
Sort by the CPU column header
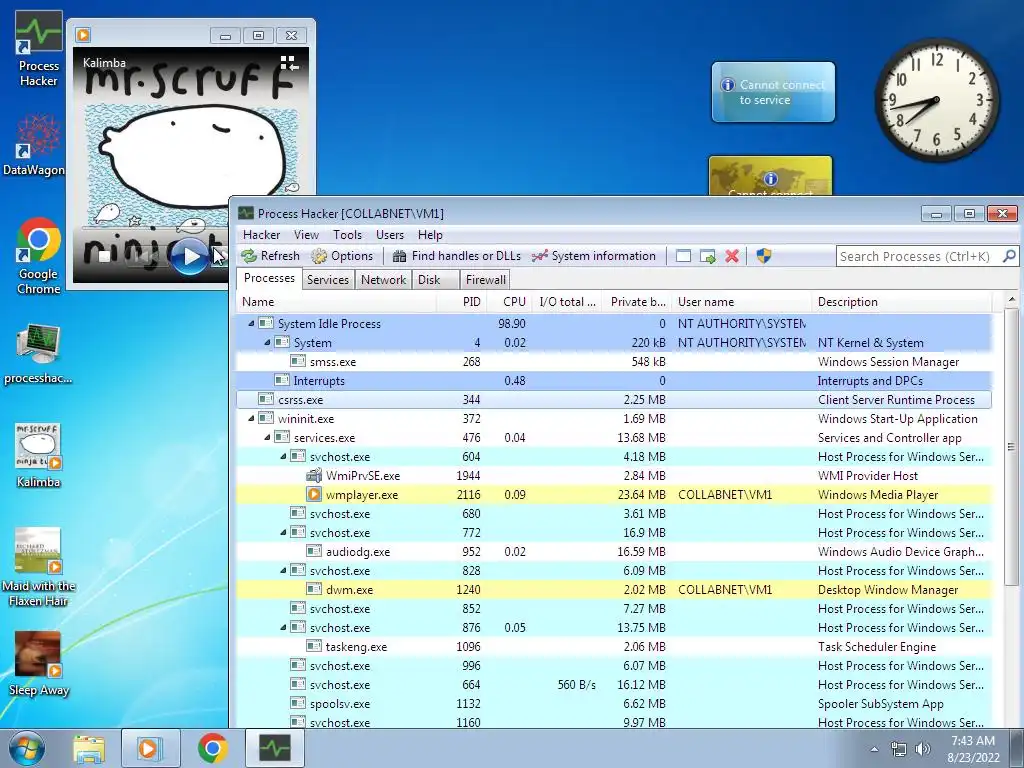coord(509,302)
